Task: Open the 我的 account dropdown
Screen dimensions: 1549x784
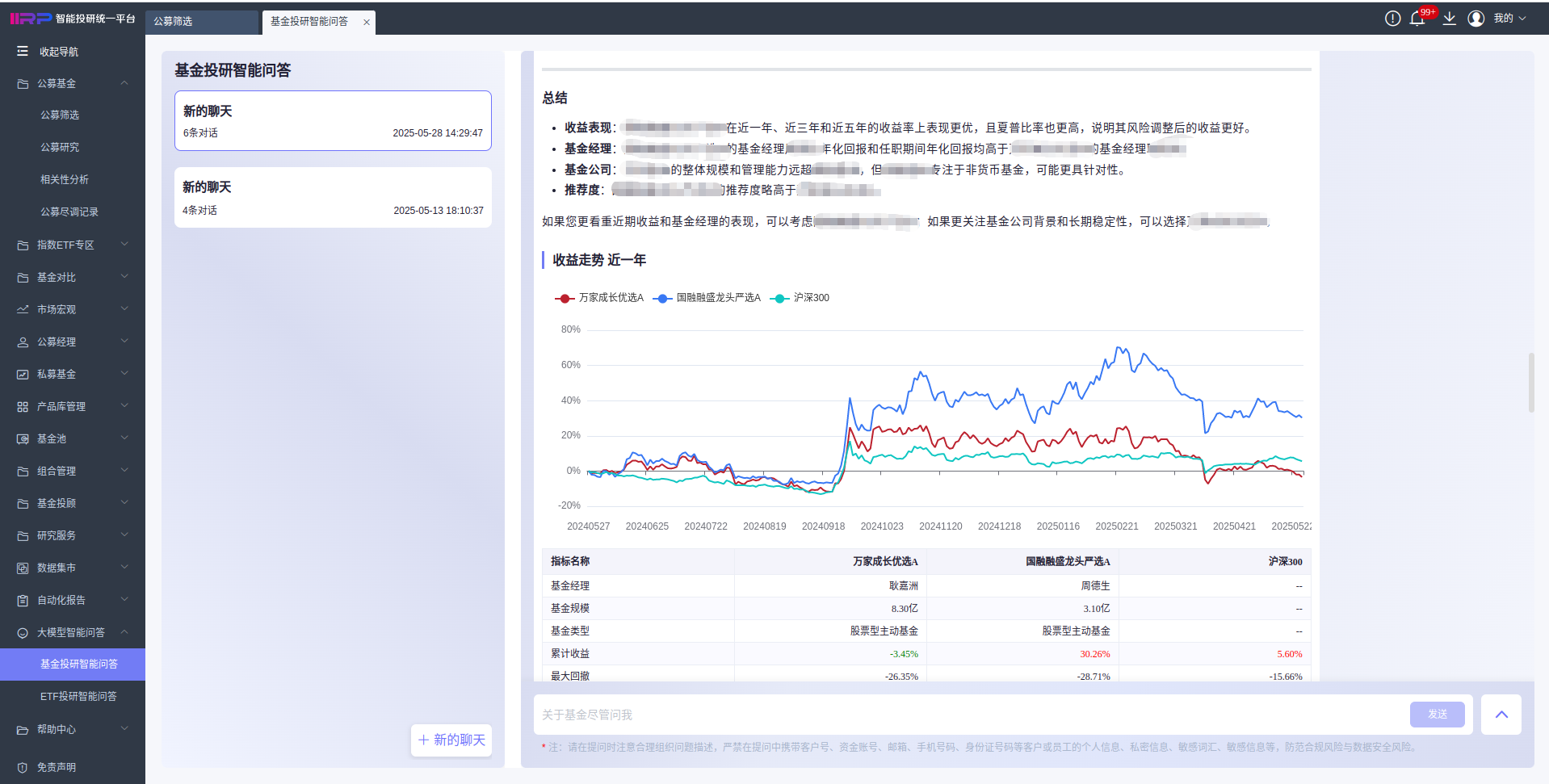Action: pyautogui.click(x=1509, y=19)
